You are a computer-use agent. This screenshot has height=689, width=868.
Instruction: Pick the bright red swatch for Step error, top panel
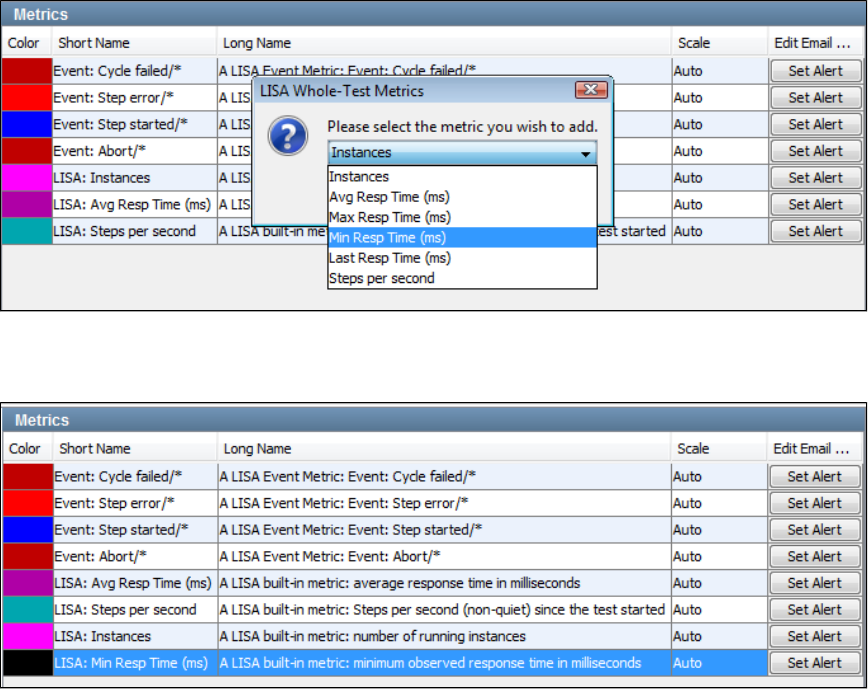pyautogui.click(x=27, y=98)
